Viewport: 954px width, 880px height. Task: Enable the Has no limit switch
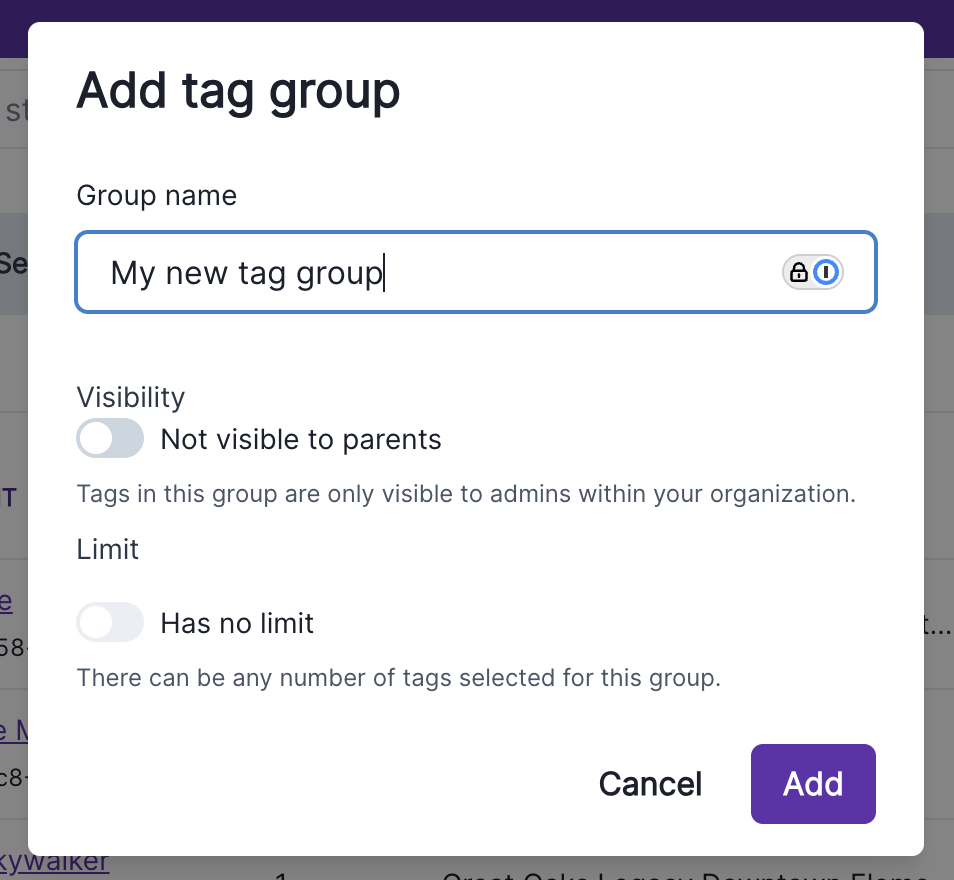click(x=110, y=623)
